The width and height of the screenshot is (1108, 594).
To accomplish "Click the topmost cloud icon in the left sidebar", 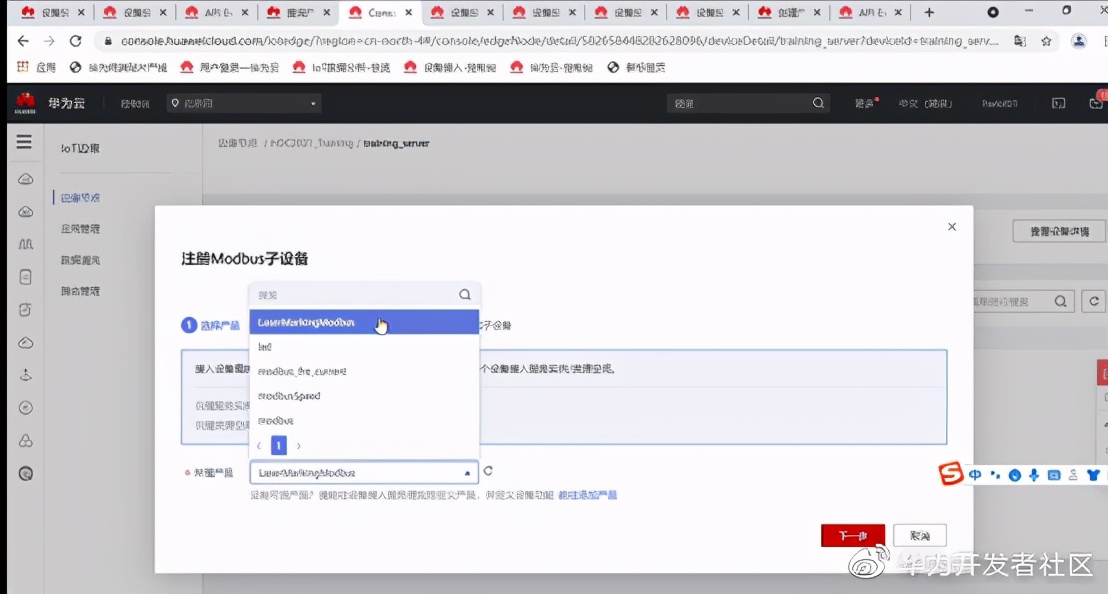I will [24, 178].
